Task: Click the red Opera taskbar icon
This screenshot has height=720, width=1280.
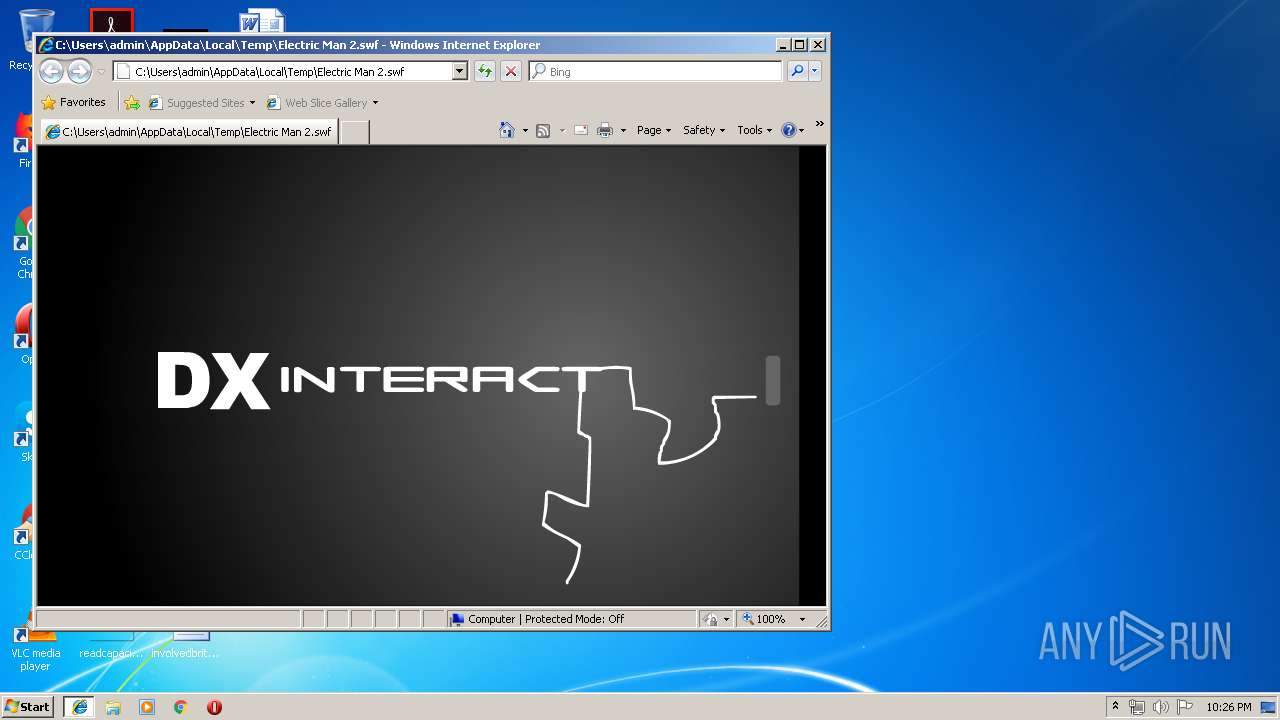Action: pyautogui.click(x=214, y=707)
